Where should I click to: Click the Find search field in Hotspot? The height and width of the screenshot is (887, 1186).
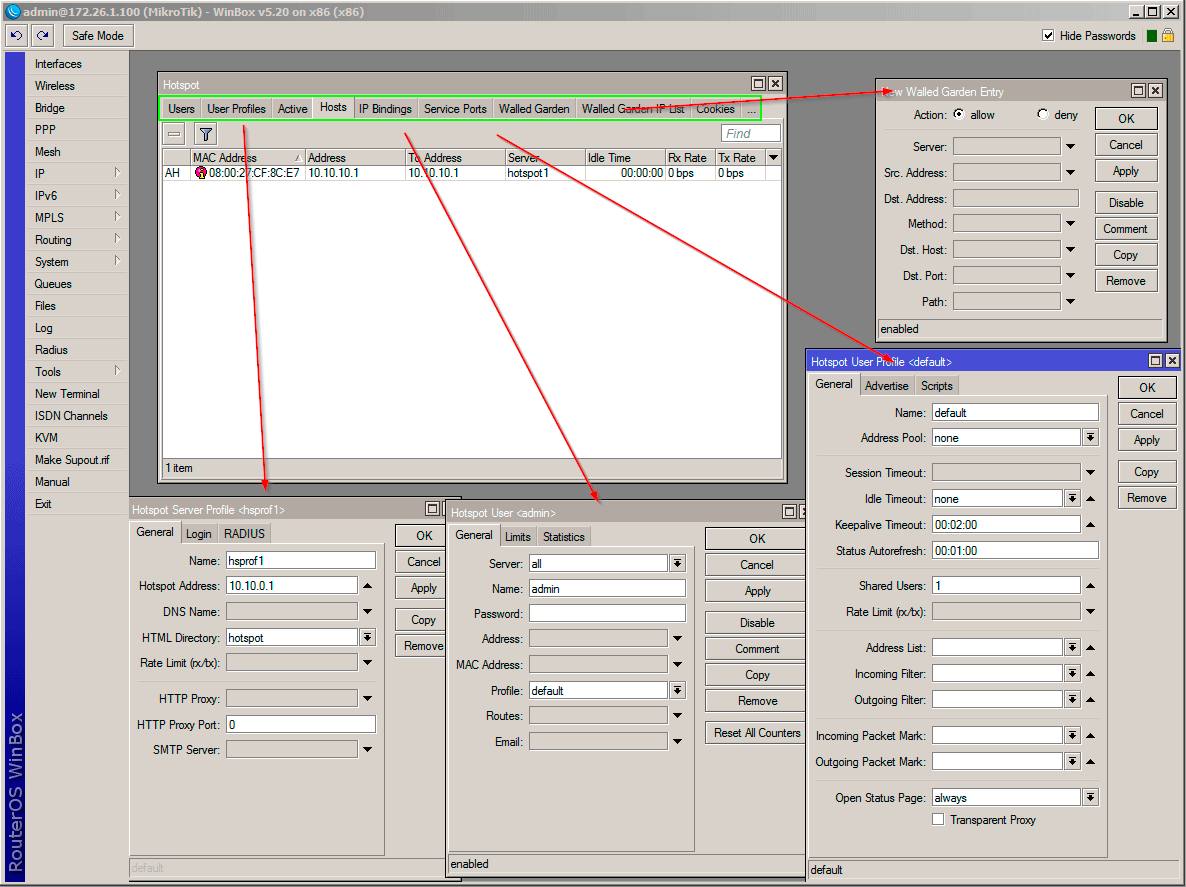coord(750,134)
